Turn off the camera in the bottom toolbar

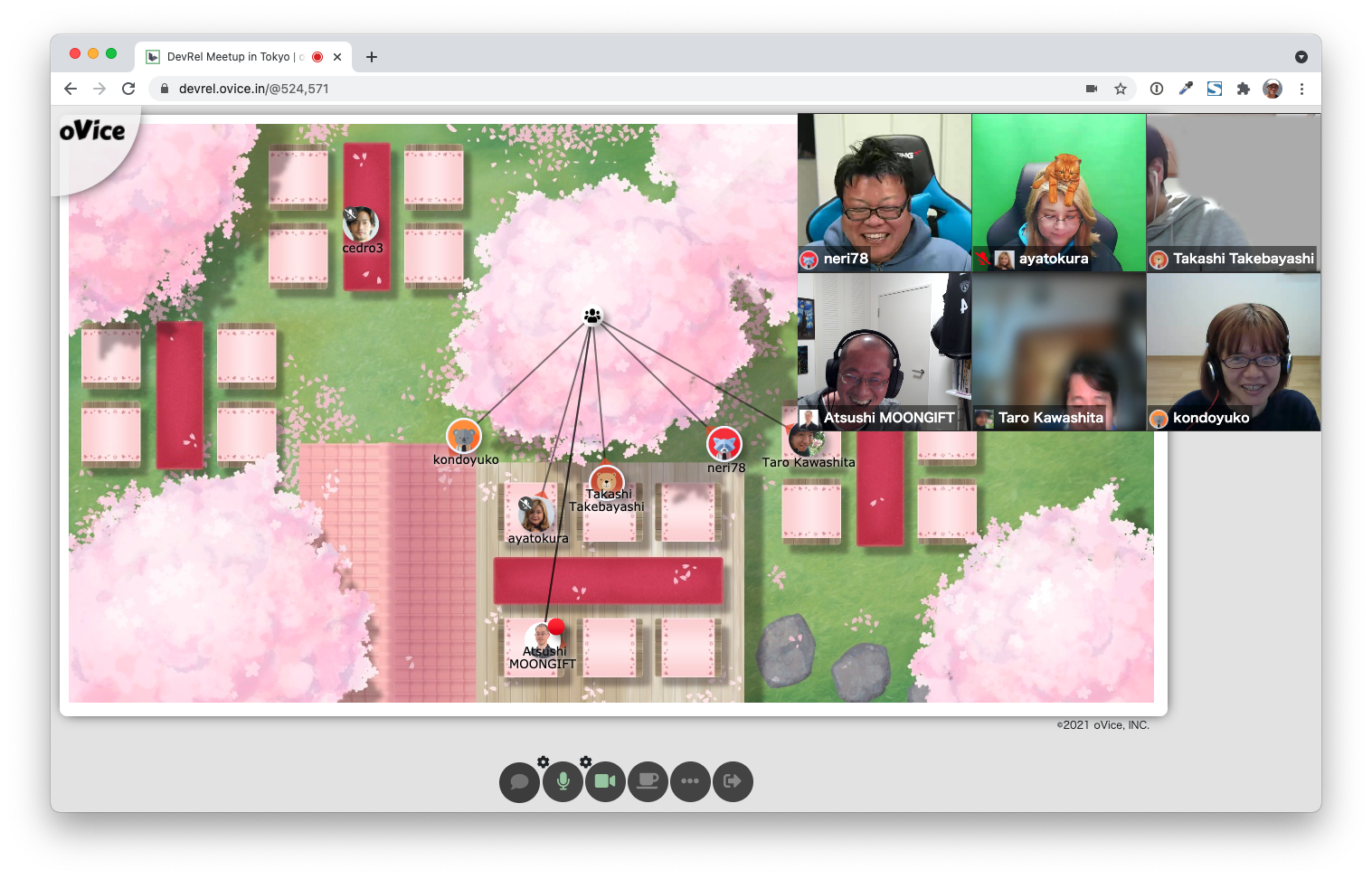tap(605, 781)
